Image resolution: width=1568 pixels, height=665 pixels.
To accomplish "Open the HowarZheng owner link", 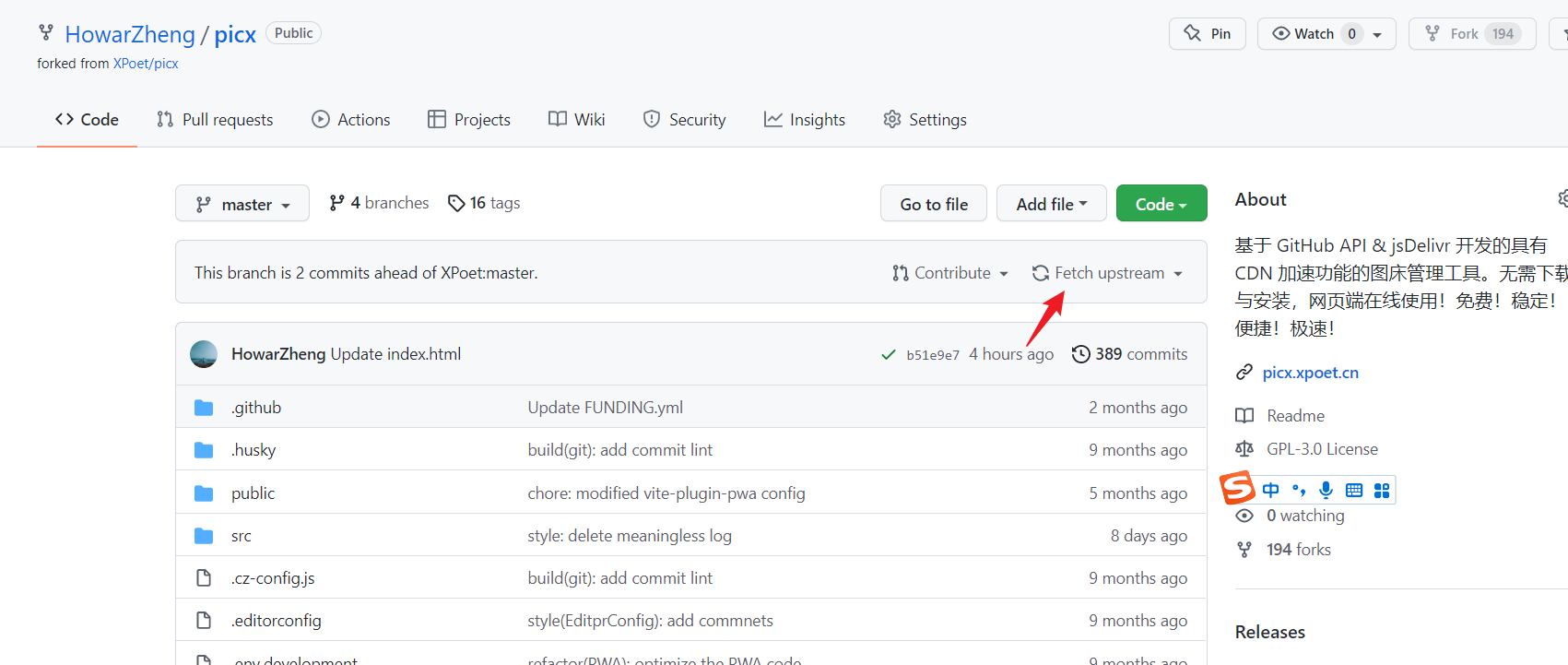I will pyautogui.click(x=130, y=34).
